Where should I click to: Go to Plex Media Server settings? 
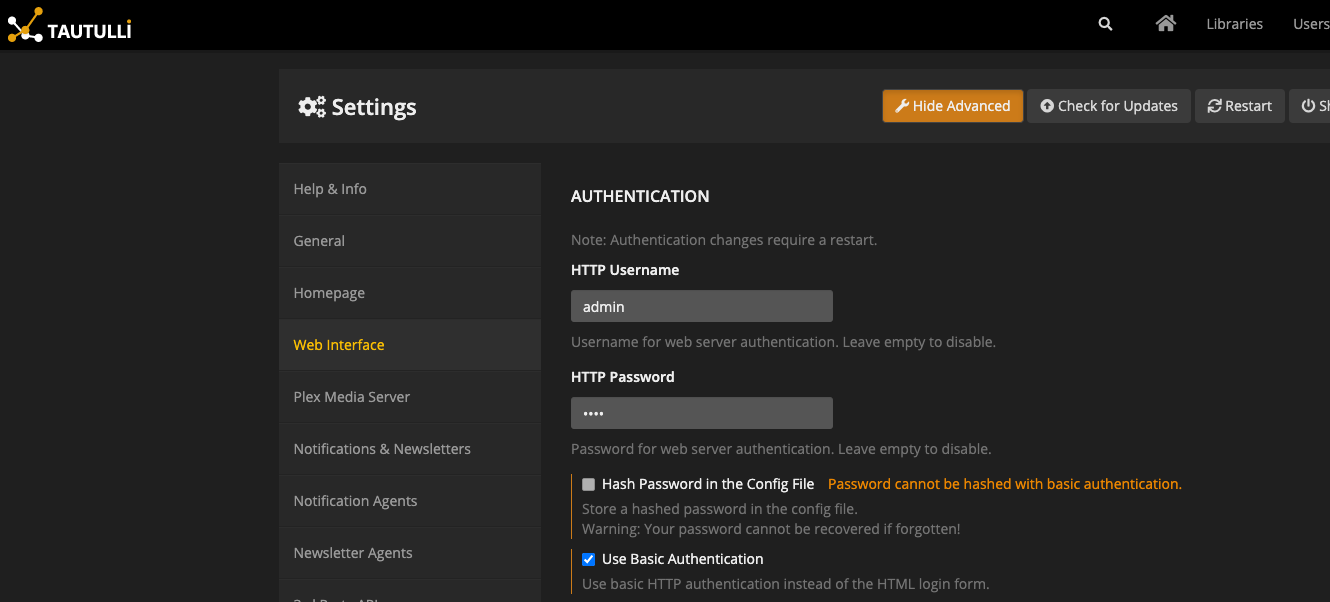(x=352, y=397)
